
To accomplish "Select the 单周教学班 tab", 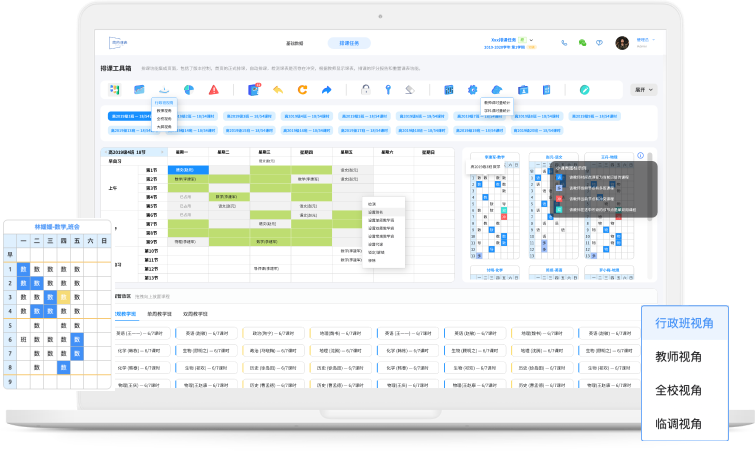I will [160, 313].
